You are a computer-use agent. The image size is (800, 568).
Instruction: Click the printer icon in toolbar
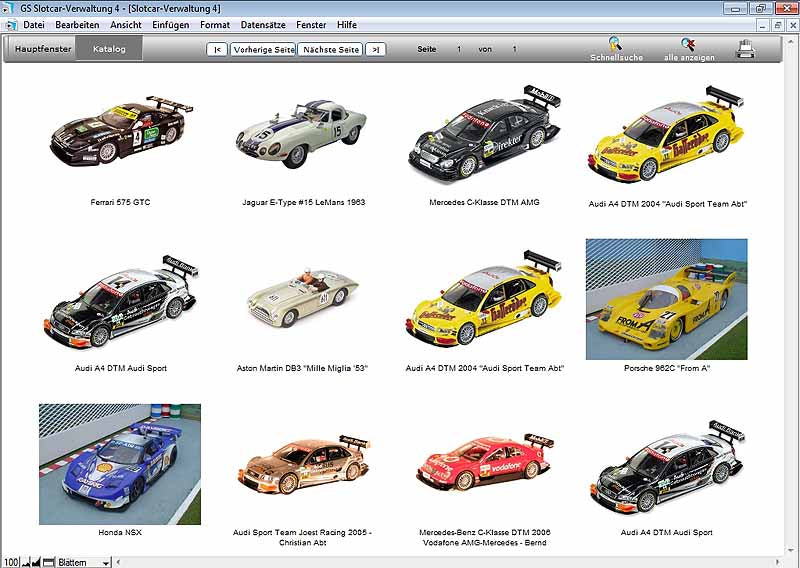point(746,48)
